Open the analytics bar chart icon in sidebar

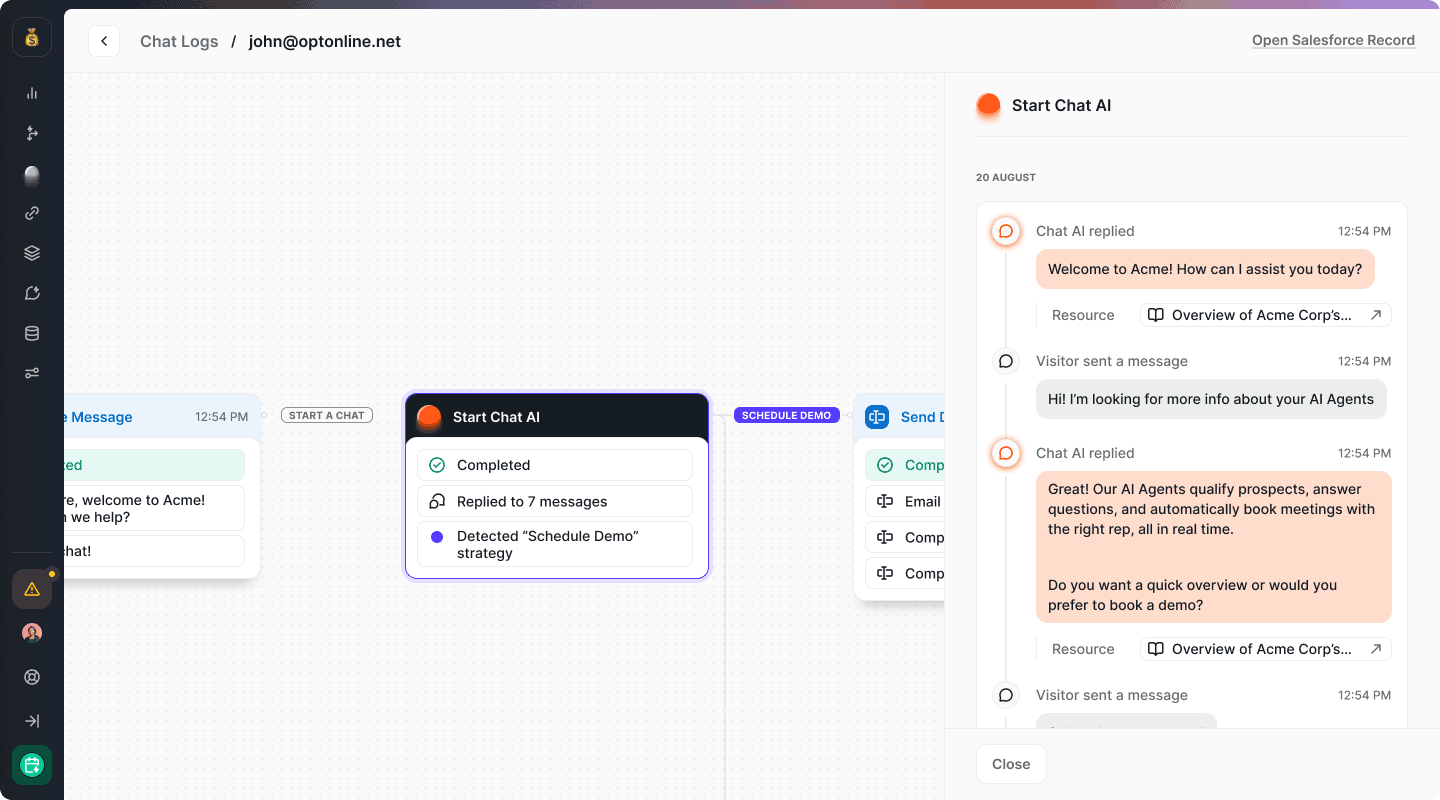(31, 93)
